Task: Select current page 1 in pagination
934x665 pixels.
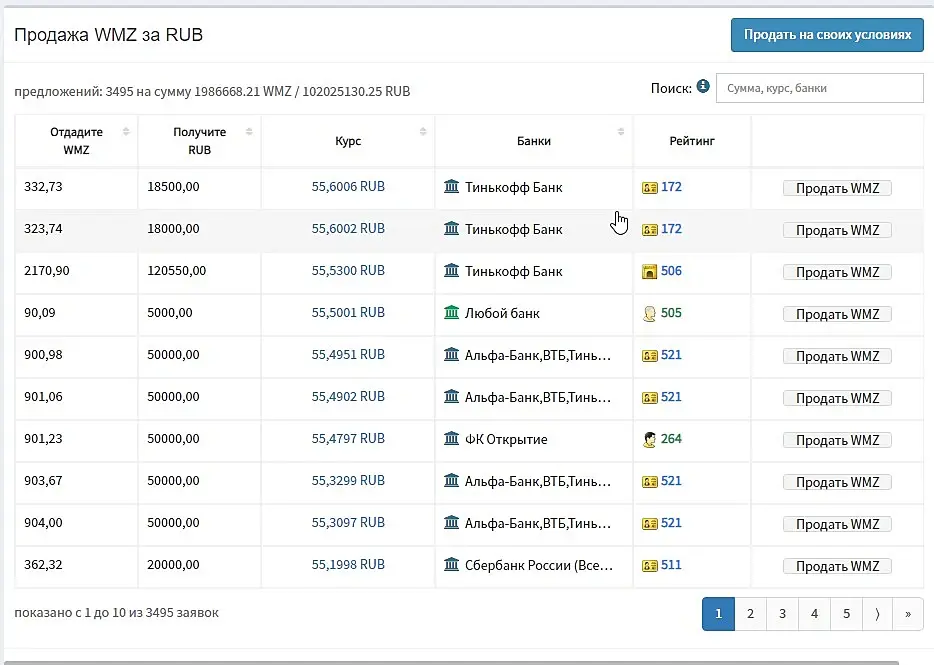Action: click(718, 613)
